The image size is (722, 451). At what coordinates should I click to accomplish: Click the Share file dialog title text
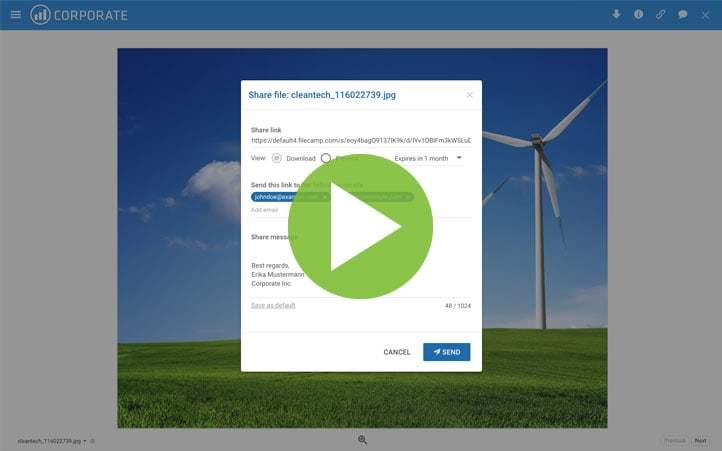tap(322, 95)
